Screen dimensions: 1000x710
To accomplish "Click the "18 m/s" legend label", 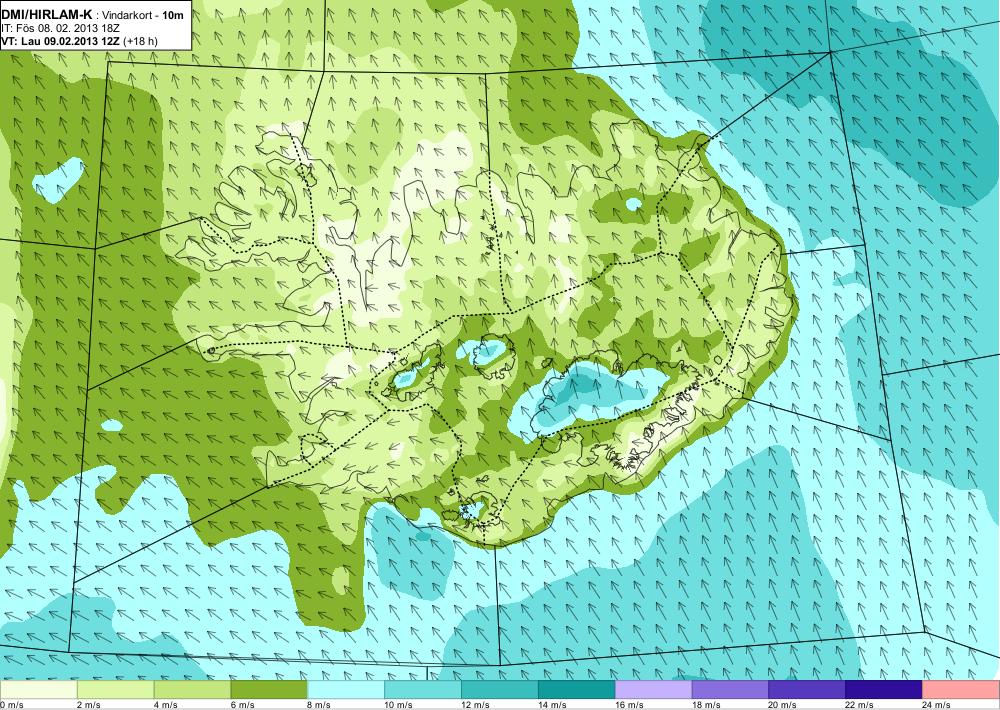I will coord(706,705).
